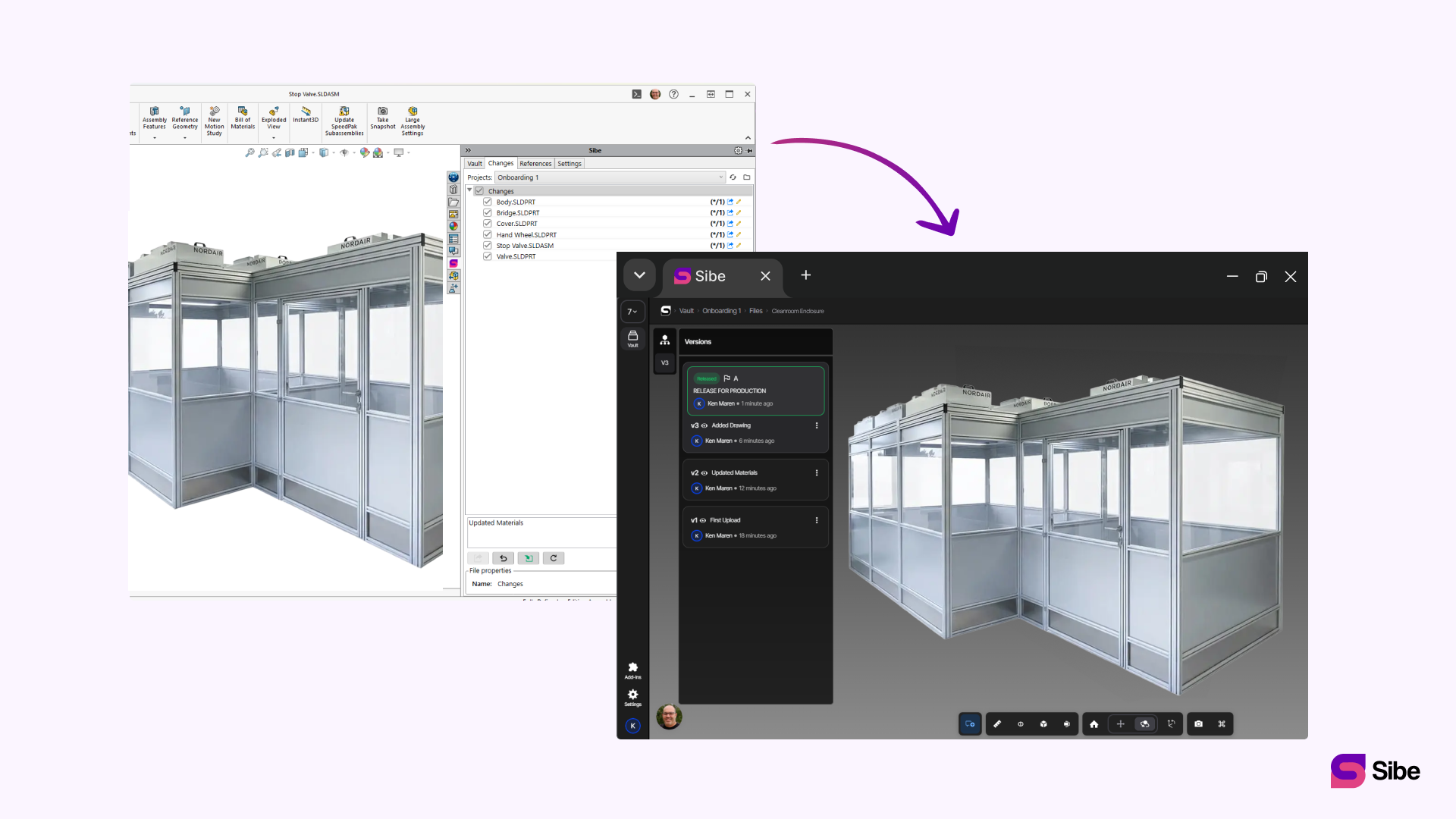Click the add comment icon in the viewer toolbar
1456x819 pixels.
970,724
